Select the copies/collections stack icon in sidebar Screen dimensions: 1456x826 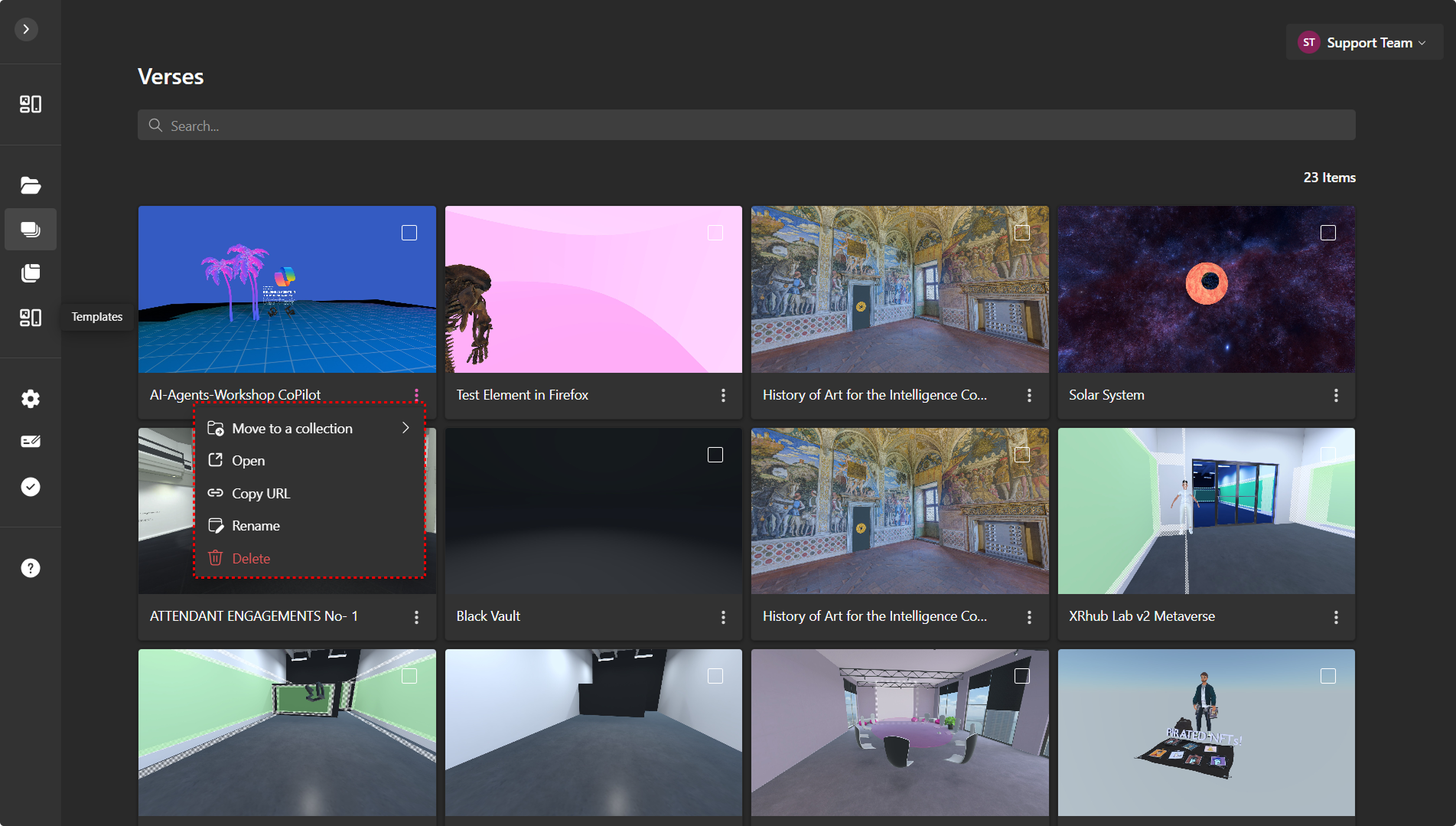click(31, 273)
